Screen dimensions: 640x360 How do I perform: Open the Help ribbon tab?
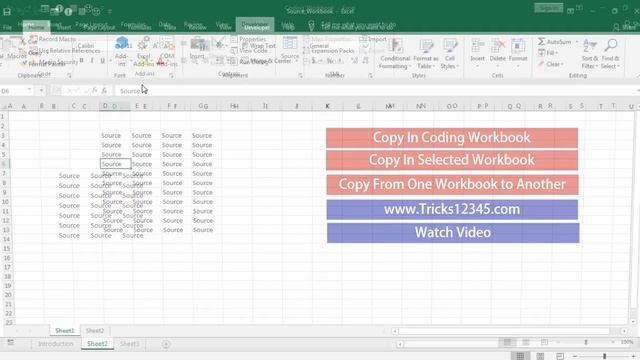[x=288, y=27]
